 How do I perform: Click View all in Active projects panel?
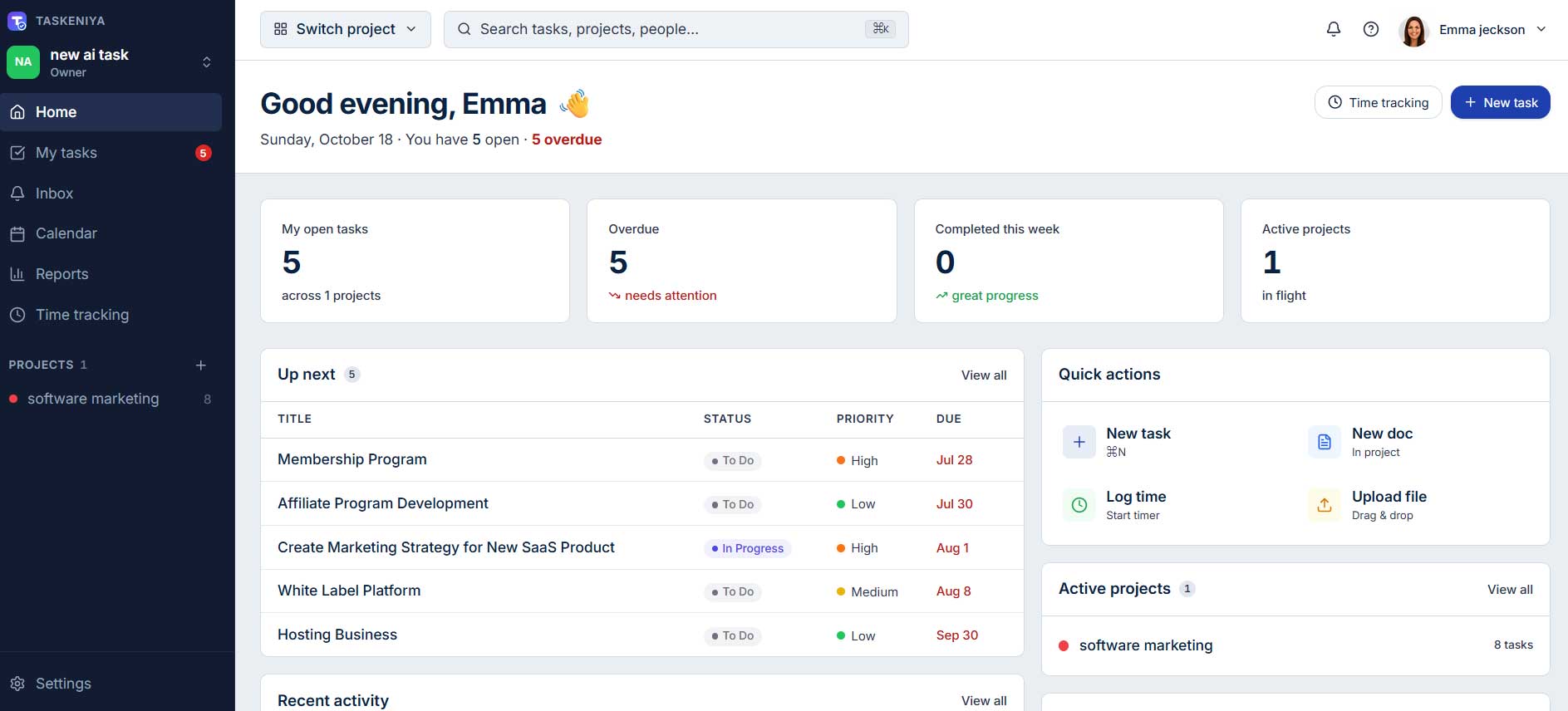click(1510, 590)
